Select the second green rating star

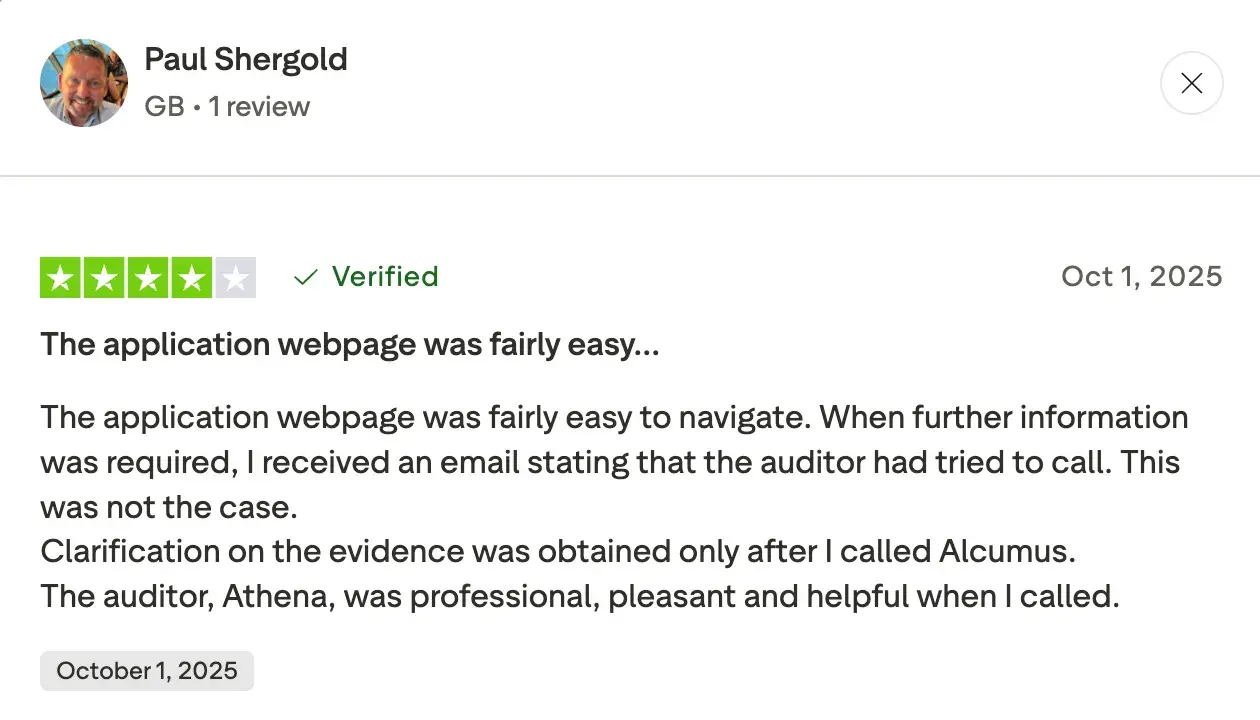click(x=104, y=278)
